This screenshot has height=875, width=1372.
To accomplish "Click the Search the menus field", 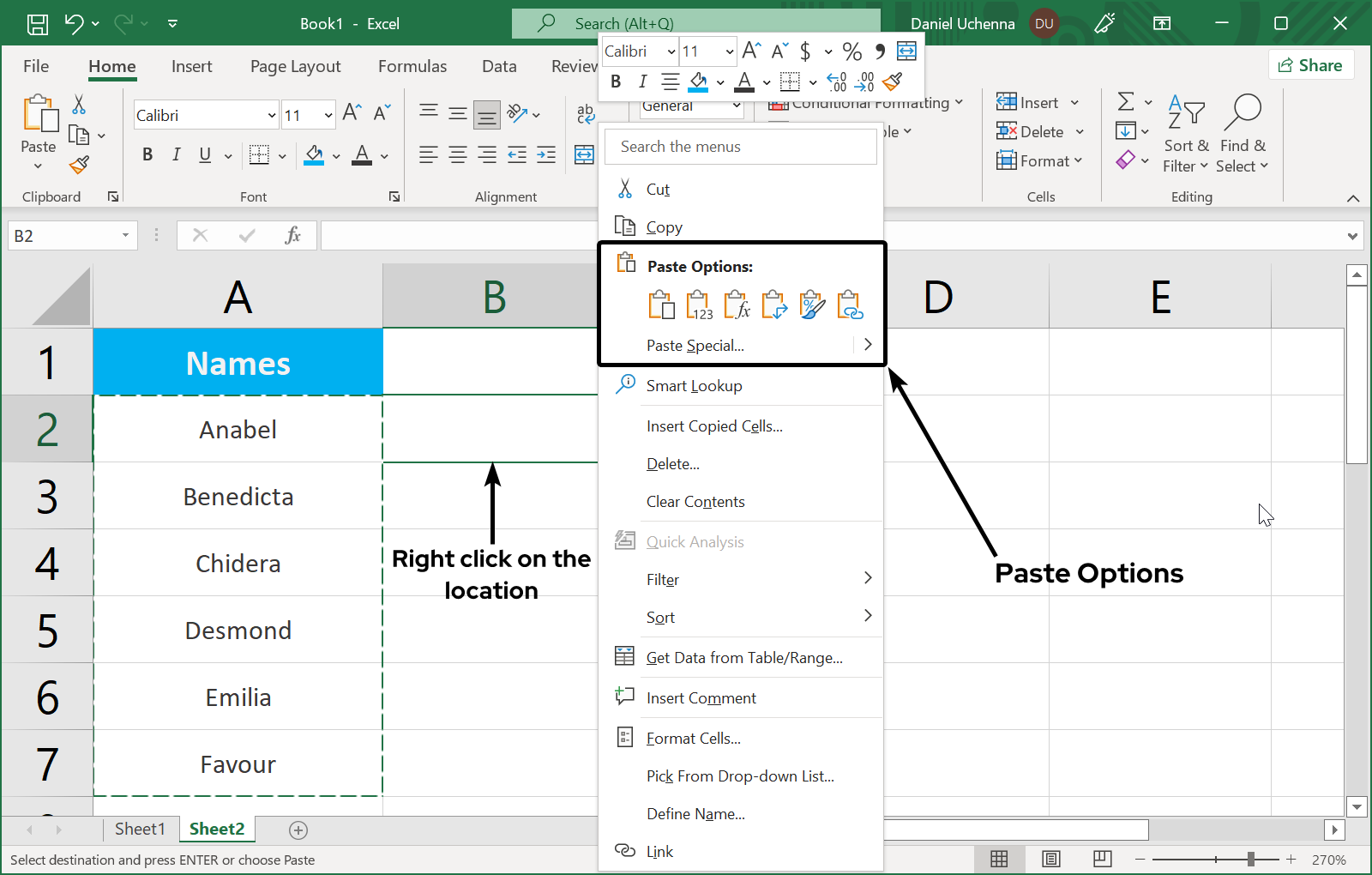I will click(741, 147).
